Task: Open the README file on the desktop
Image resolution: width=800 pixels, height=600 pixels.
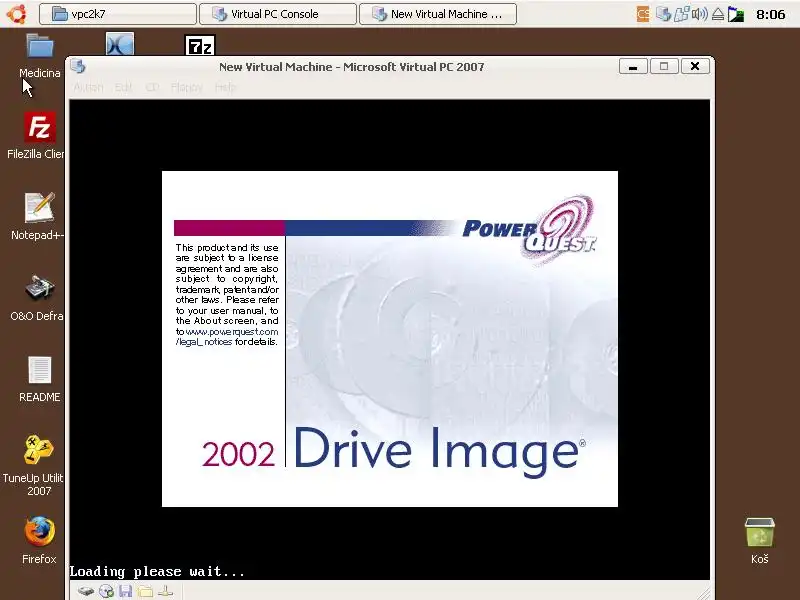Action: (x=39, y=379)
